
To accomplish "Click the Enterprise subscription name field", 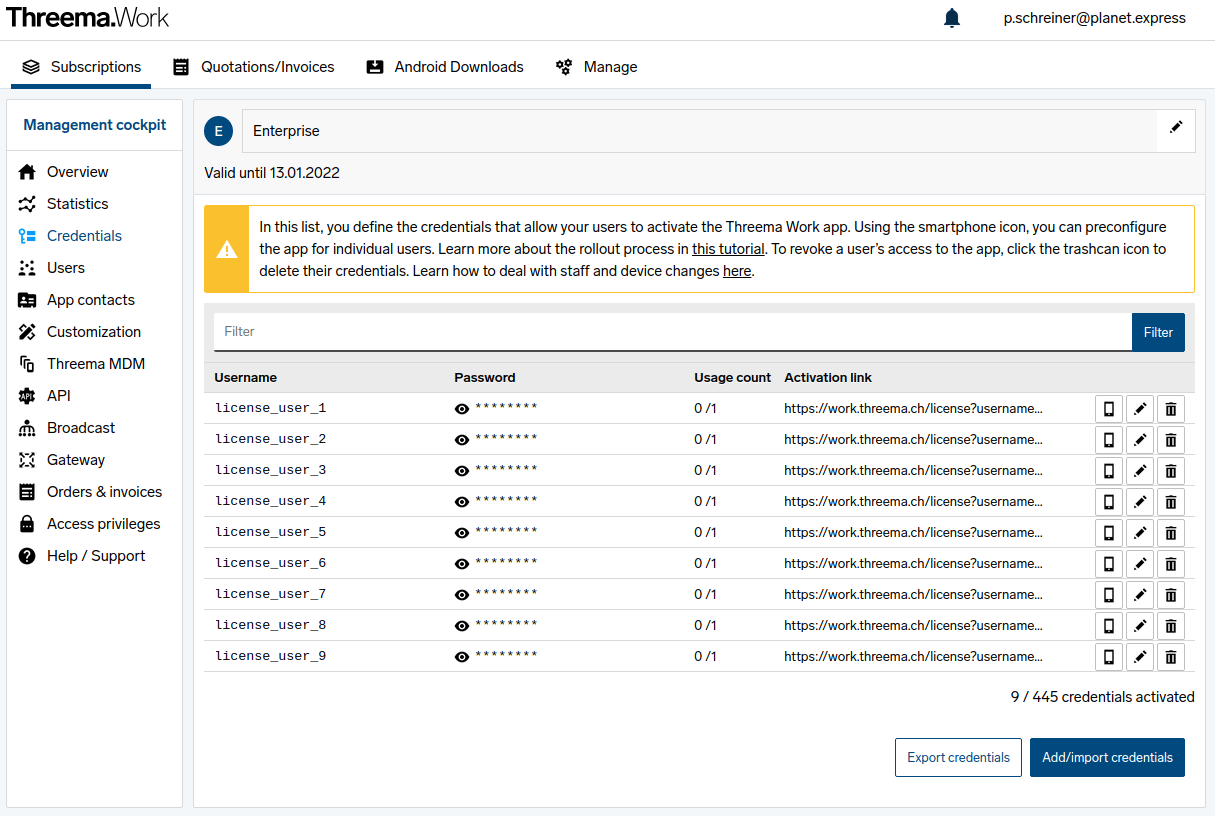I will click(699, 131).
